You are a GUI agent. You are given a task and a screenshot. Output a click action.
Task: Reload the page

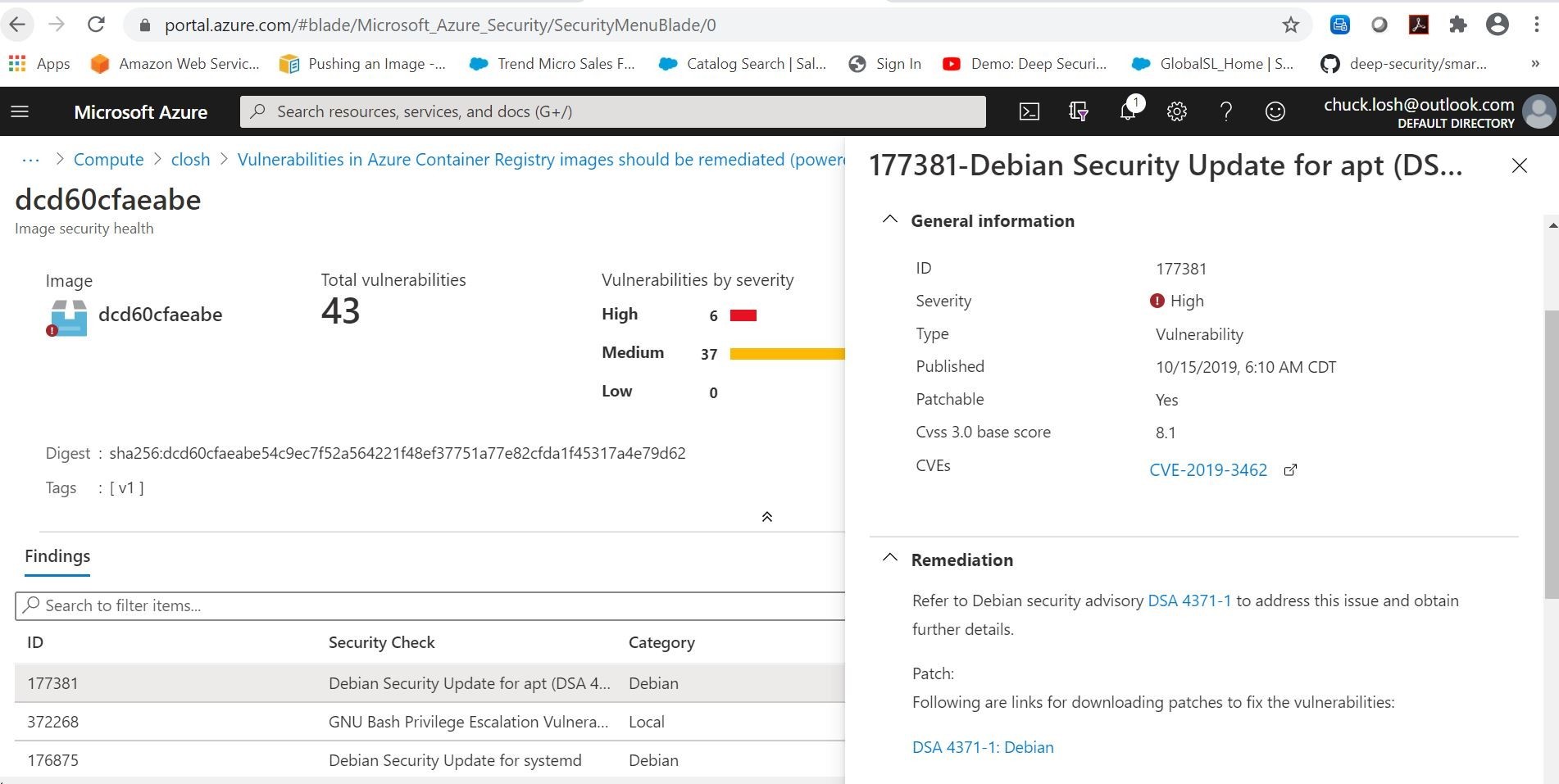coord(96,25)
